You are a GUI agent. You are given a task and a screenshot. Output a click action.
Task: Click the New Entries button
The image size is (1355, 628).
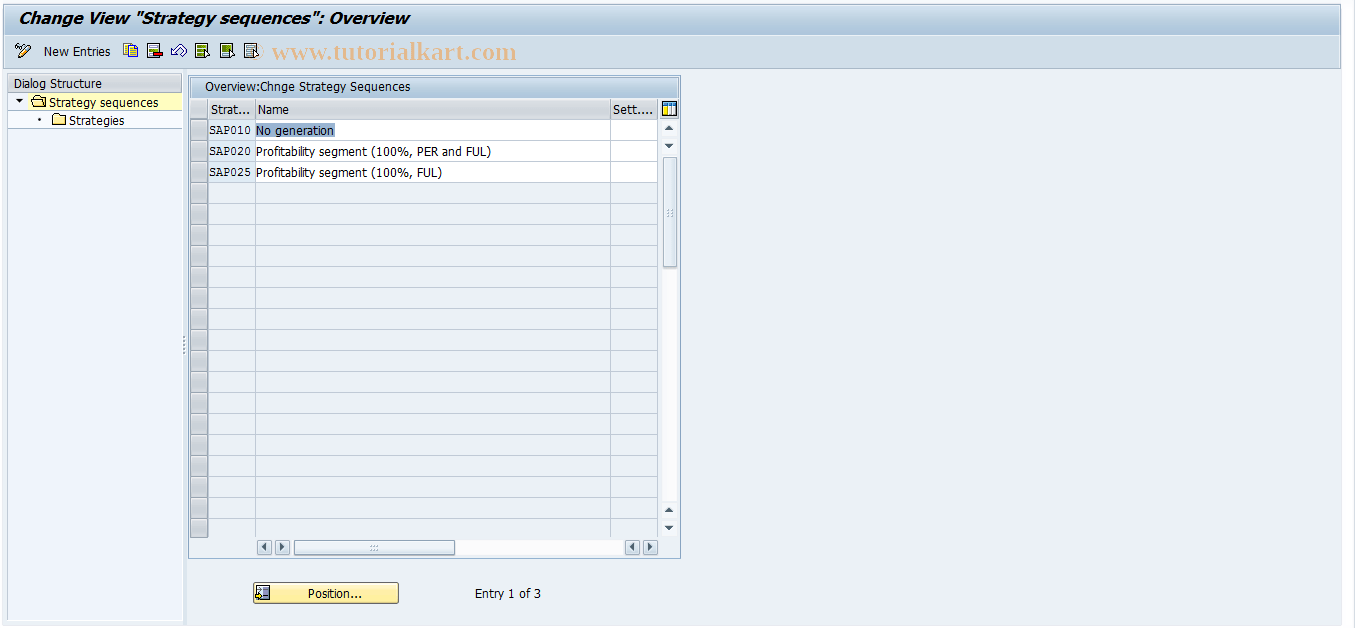[x=77, y=51]
